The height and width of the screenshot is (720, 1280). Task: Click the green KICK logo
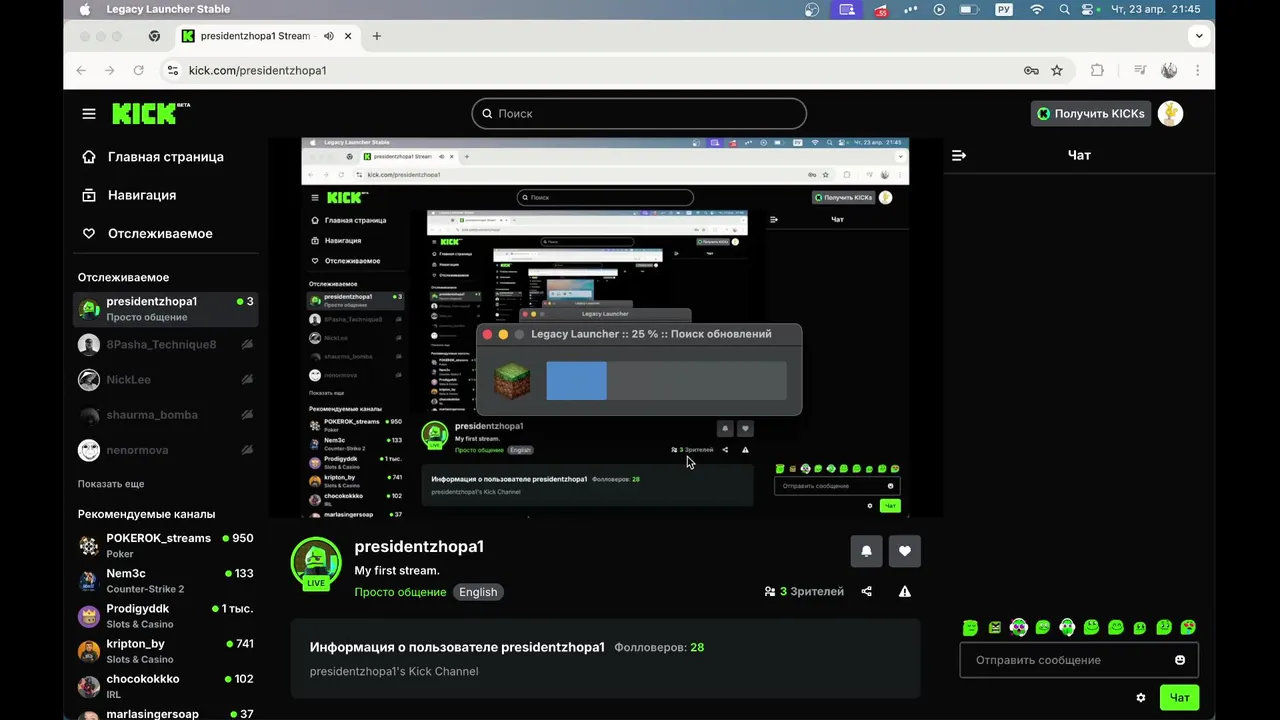(x=150, y=113)
